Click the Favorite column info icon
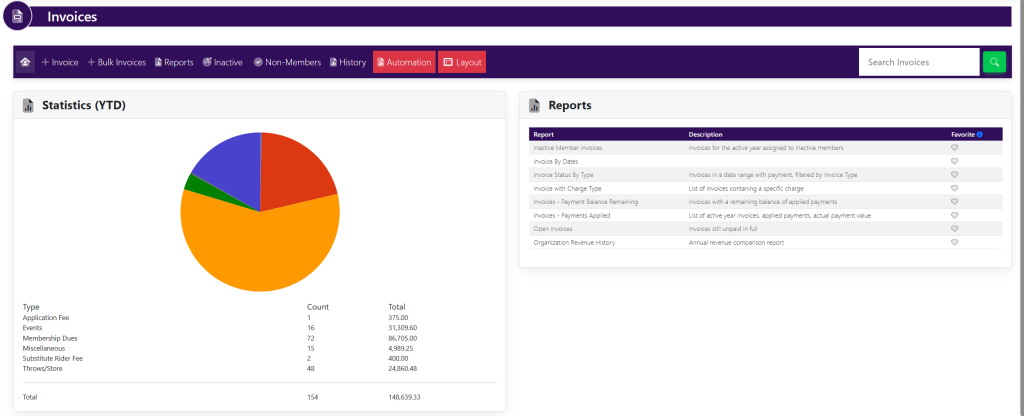 pyautogui.click(x=979, y=134)
